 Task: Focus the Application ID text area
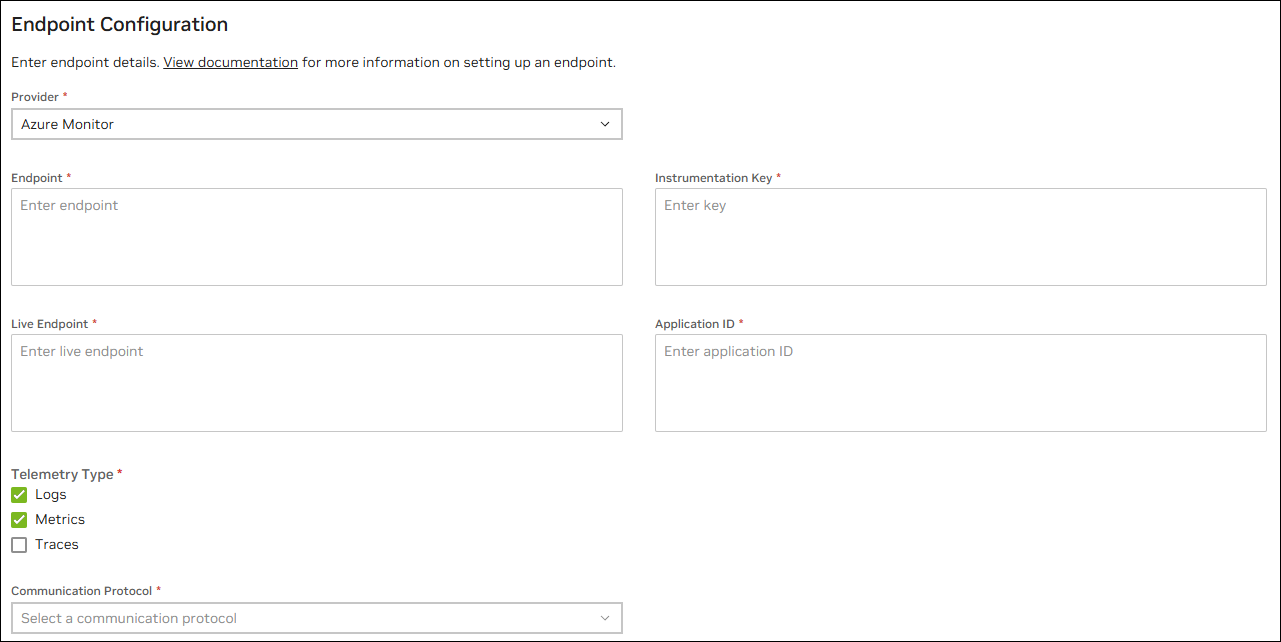click(x=961, y=383)
